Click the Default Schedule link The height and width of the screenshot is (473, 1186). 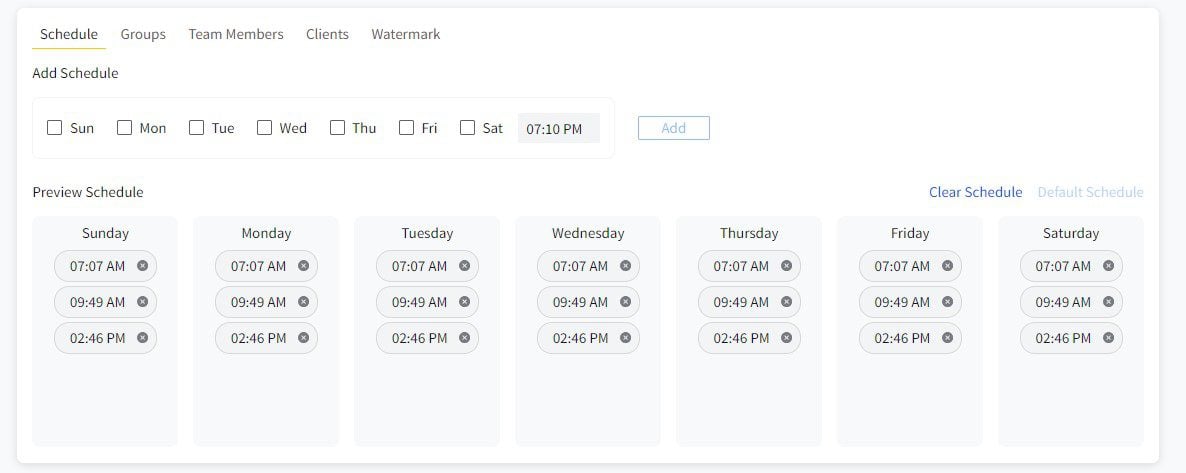click(1090, 192)
